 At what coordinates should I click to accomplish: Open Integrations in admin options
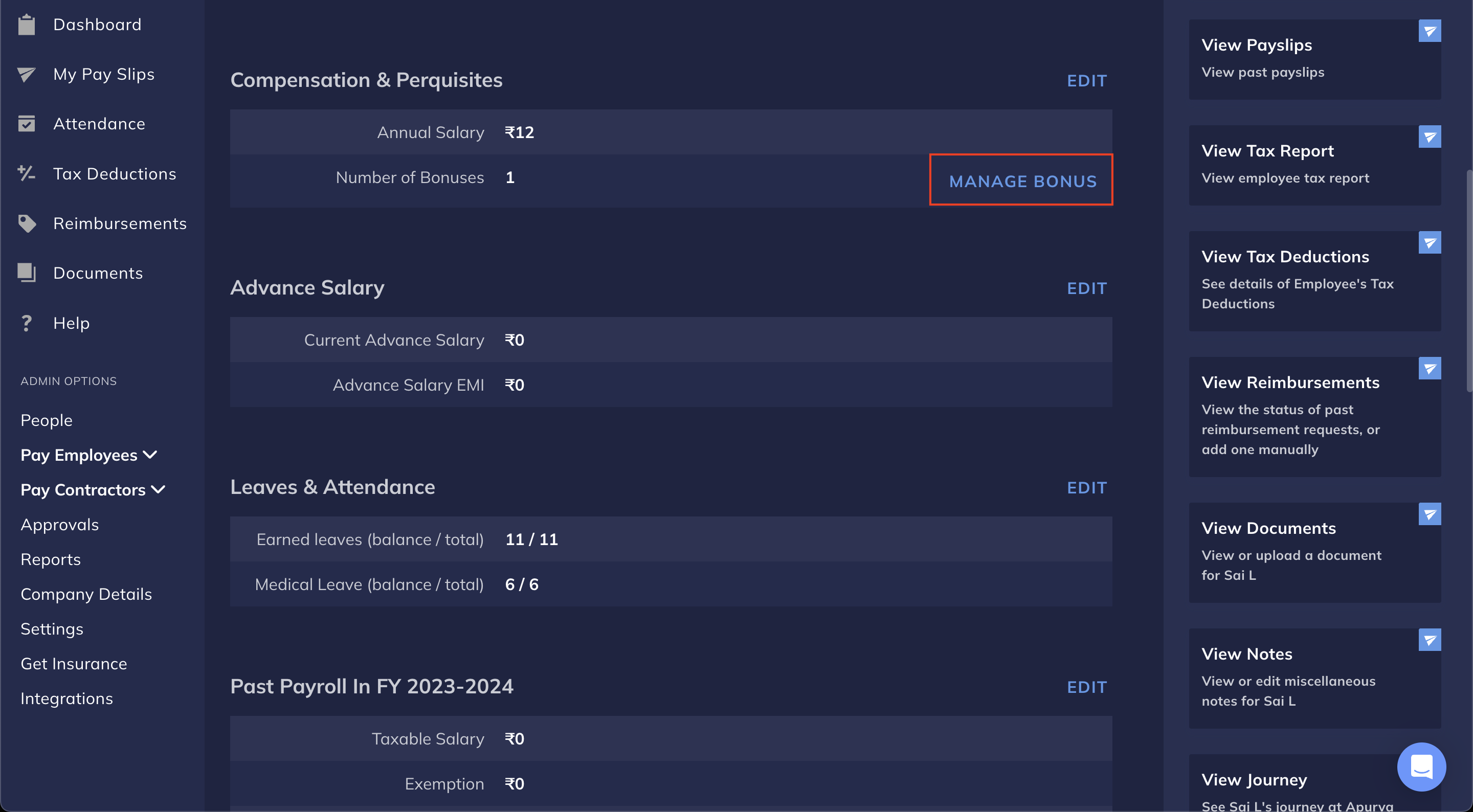[67, 698]
